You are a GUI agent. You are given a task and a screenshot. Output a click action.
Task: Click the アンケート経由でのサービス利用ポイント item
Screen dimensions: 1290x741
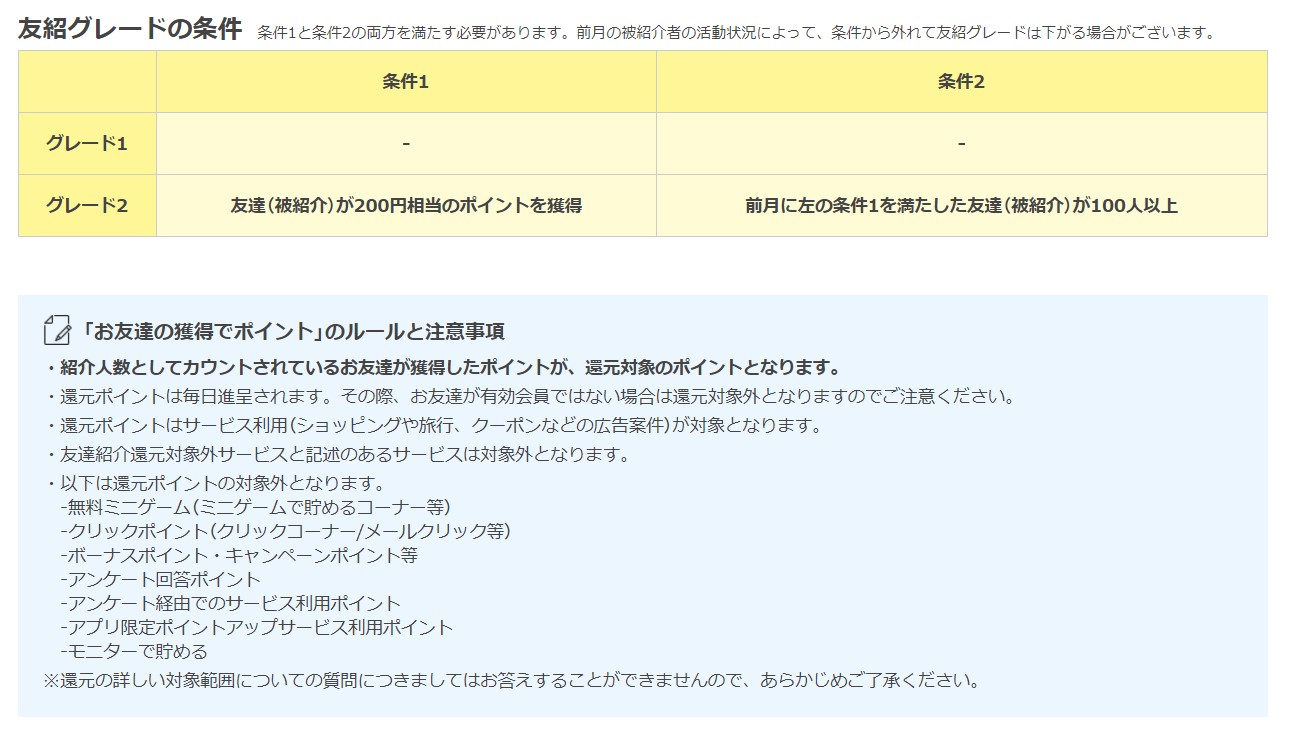(230, 603)
